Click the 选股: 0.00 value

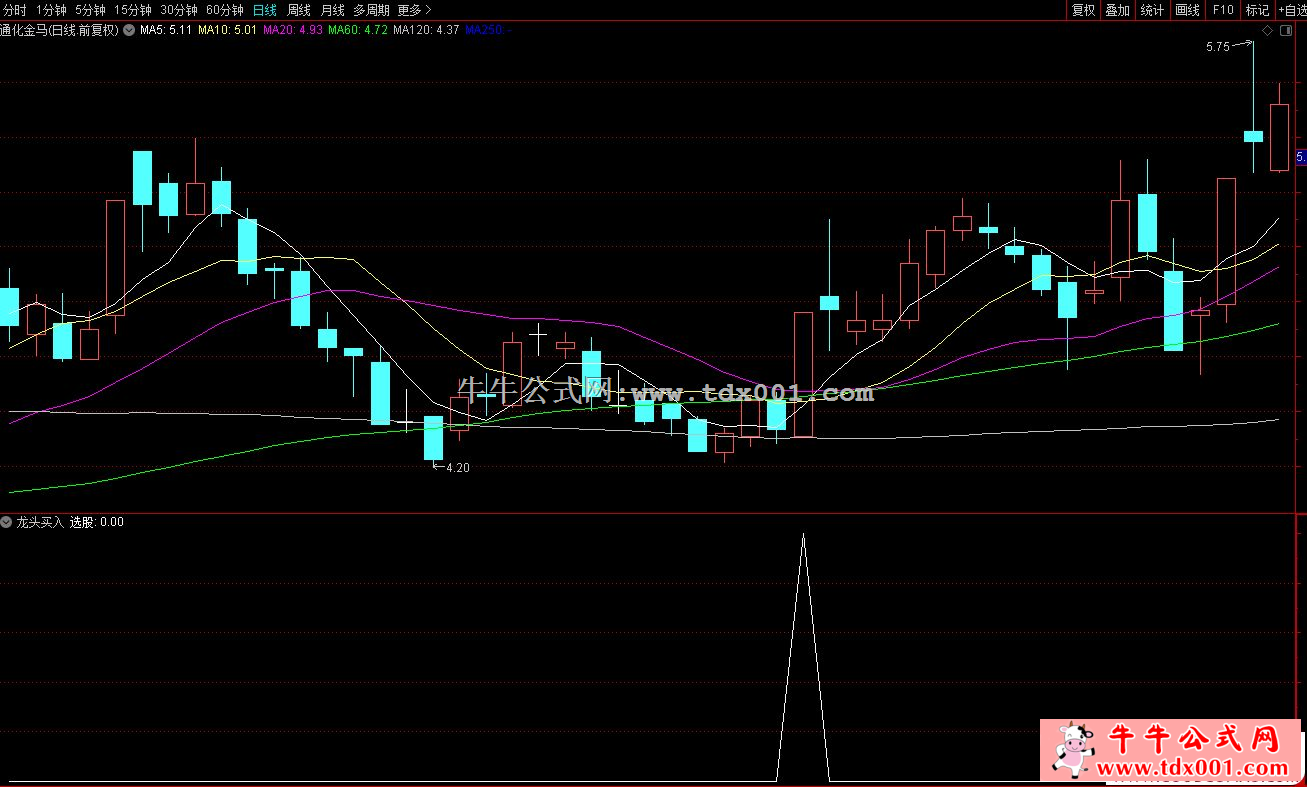tap(97, 522)
